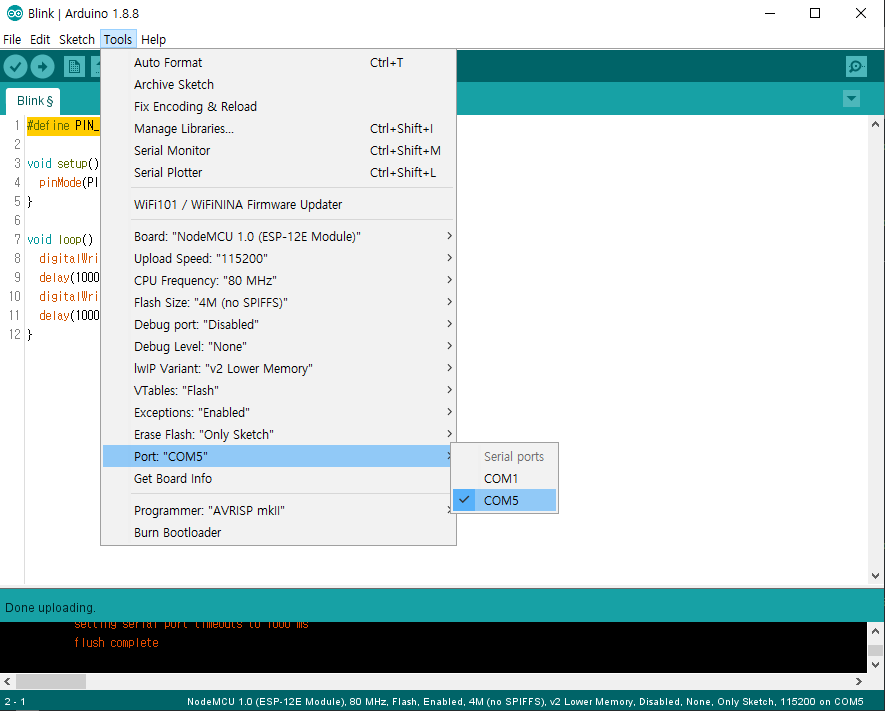The width and height of the screenshot is (885, 711).
Task: Choose Auto Format menu entry
Action: (x=278, y=63)
